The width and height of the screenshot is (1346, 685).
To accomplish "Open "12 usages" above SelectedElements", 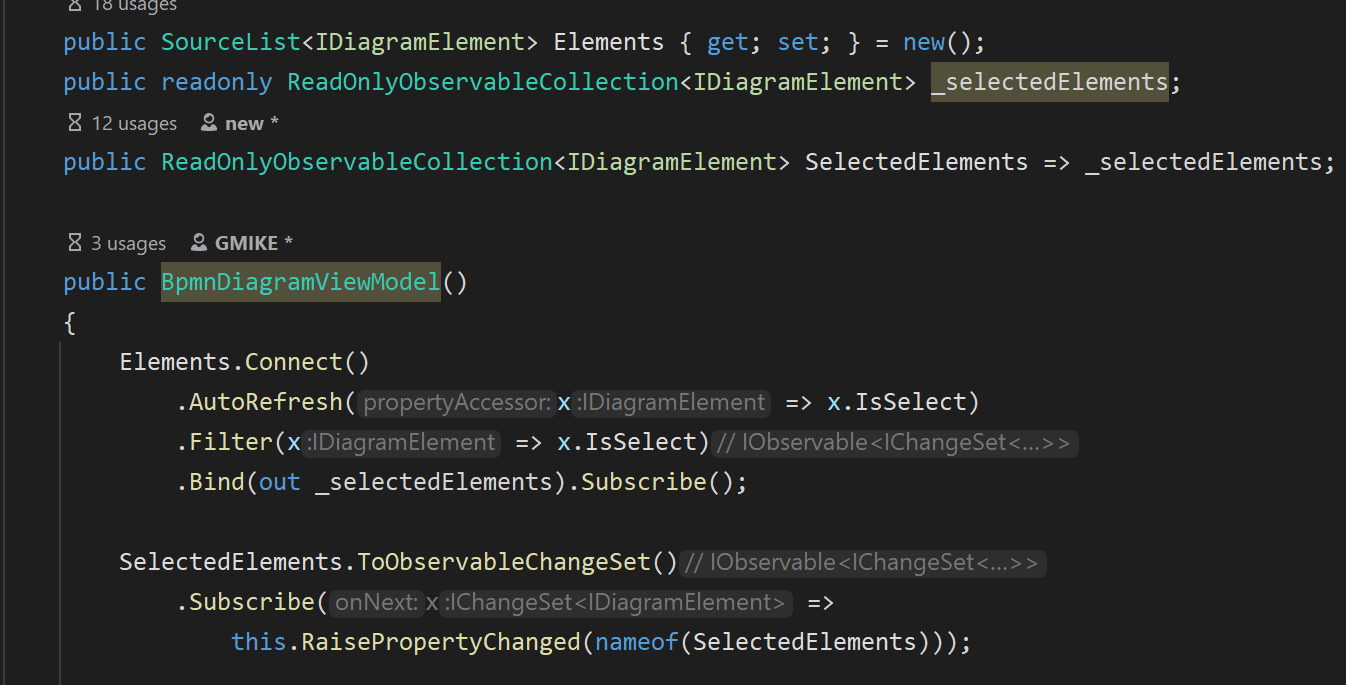I will pyautogui.click(x=134, y=122).
